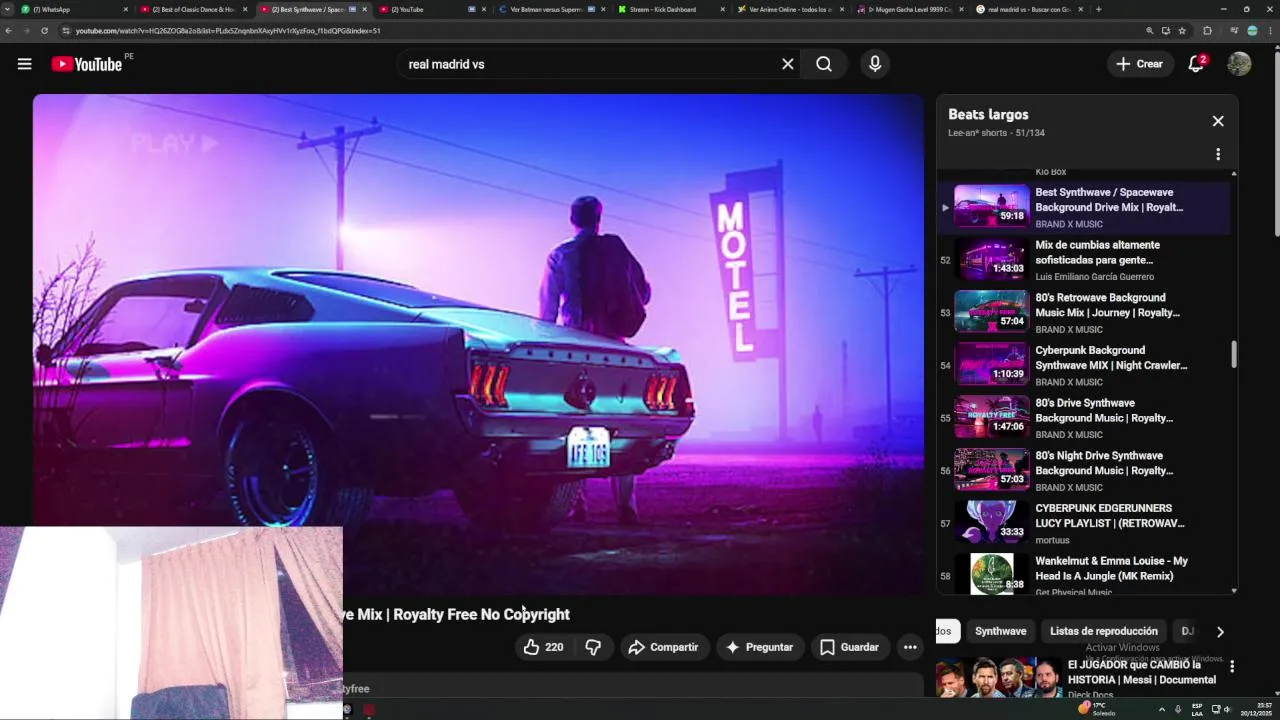Screen dimensions: 1280x720
Task: Open more actions beside Guardar
Action: pyautogui.click(x=910, y=647)
